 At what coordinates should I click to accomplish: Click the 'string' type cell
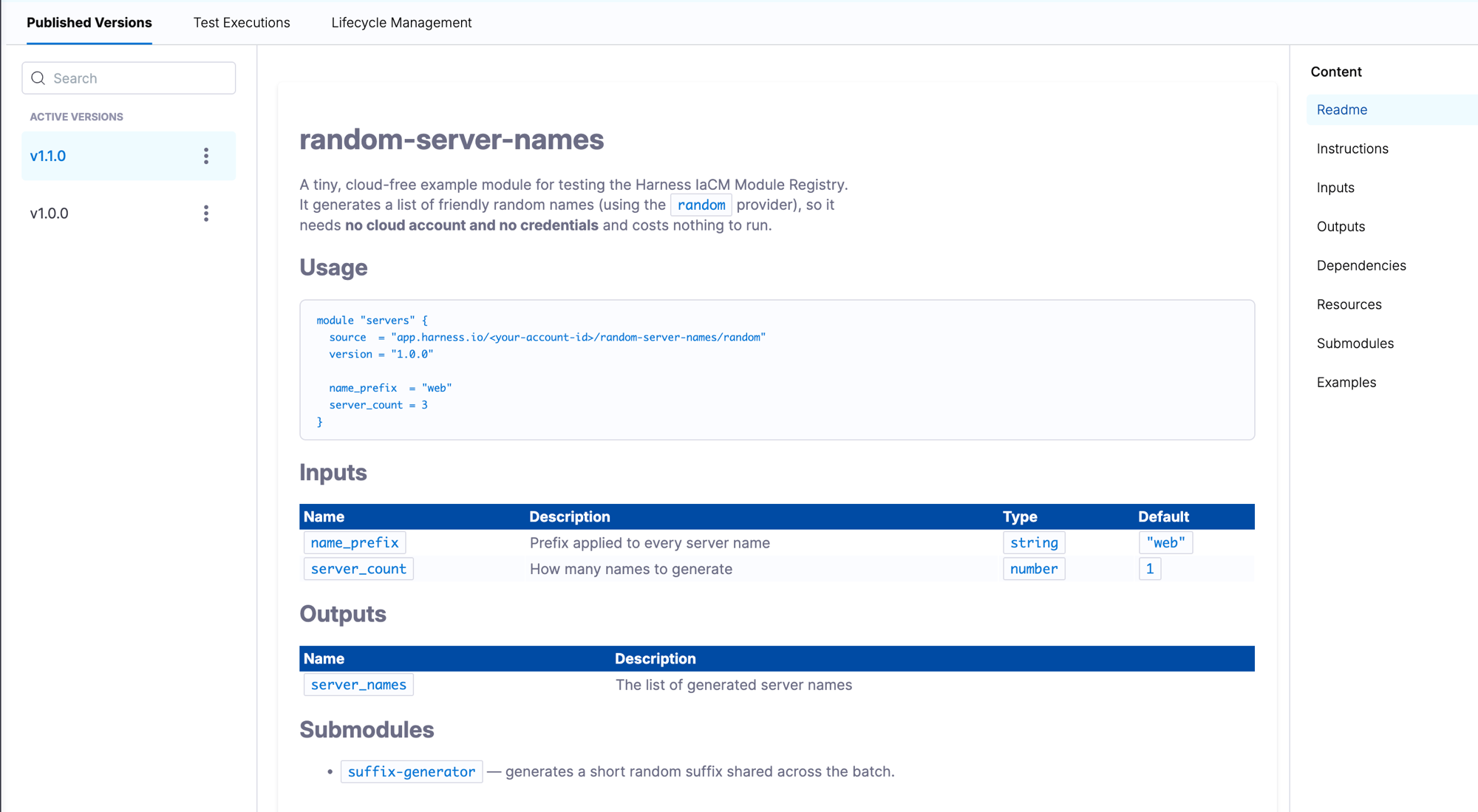(x=1034, y=543)
